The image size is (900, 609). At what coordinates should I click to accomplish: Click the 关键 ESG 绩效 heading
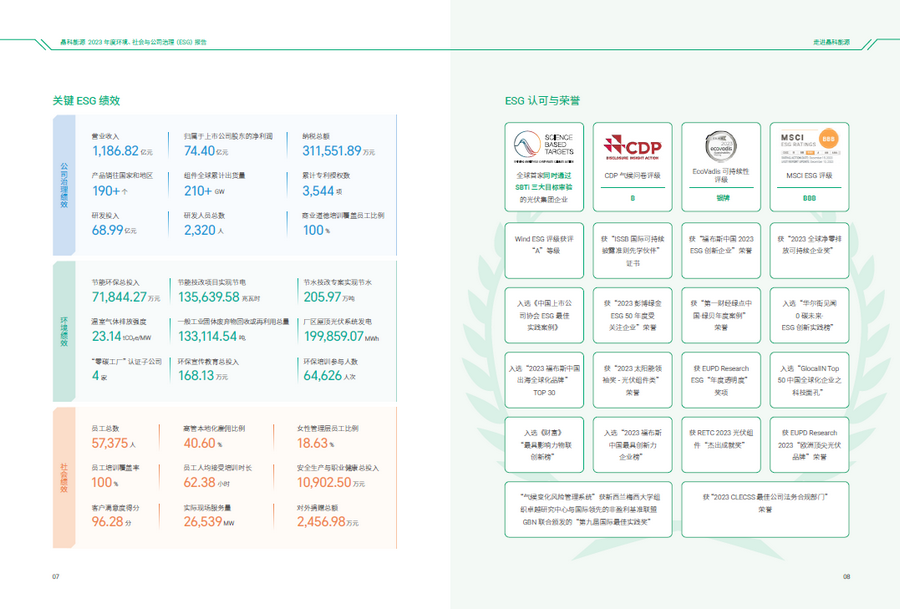click(x=86, y=101)
